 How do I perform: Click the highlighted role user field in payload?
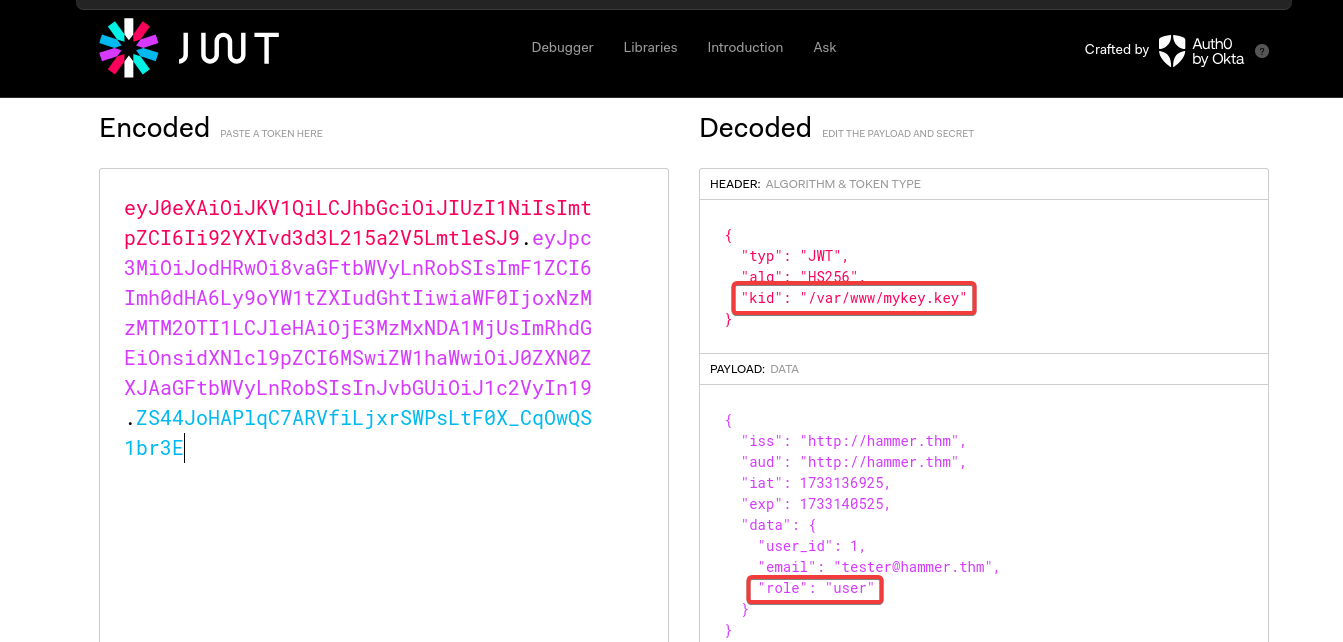pos(814,588)
